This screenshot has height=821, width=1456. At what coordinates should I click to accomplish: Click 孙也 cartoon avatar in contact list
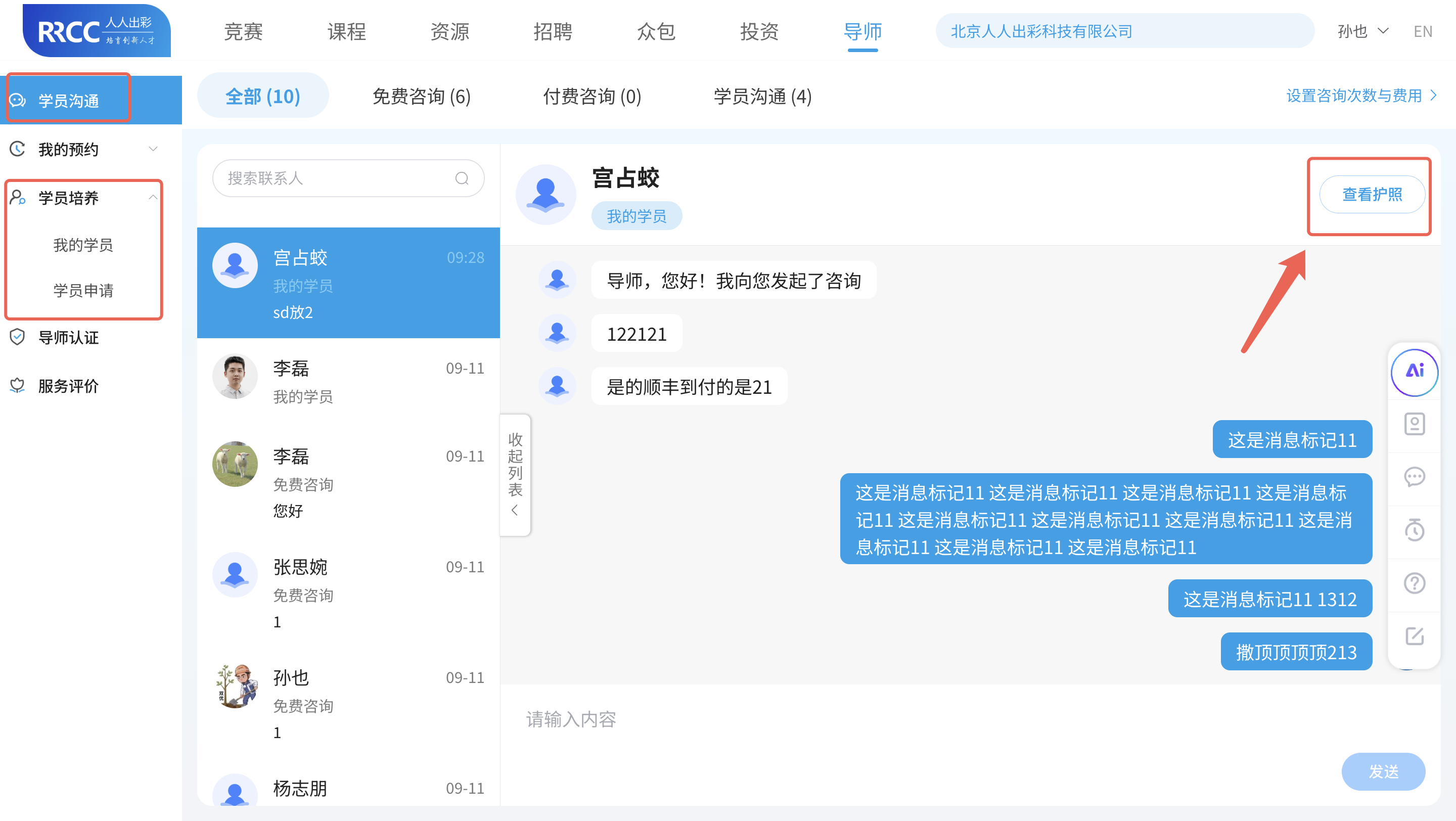(235, 686)
